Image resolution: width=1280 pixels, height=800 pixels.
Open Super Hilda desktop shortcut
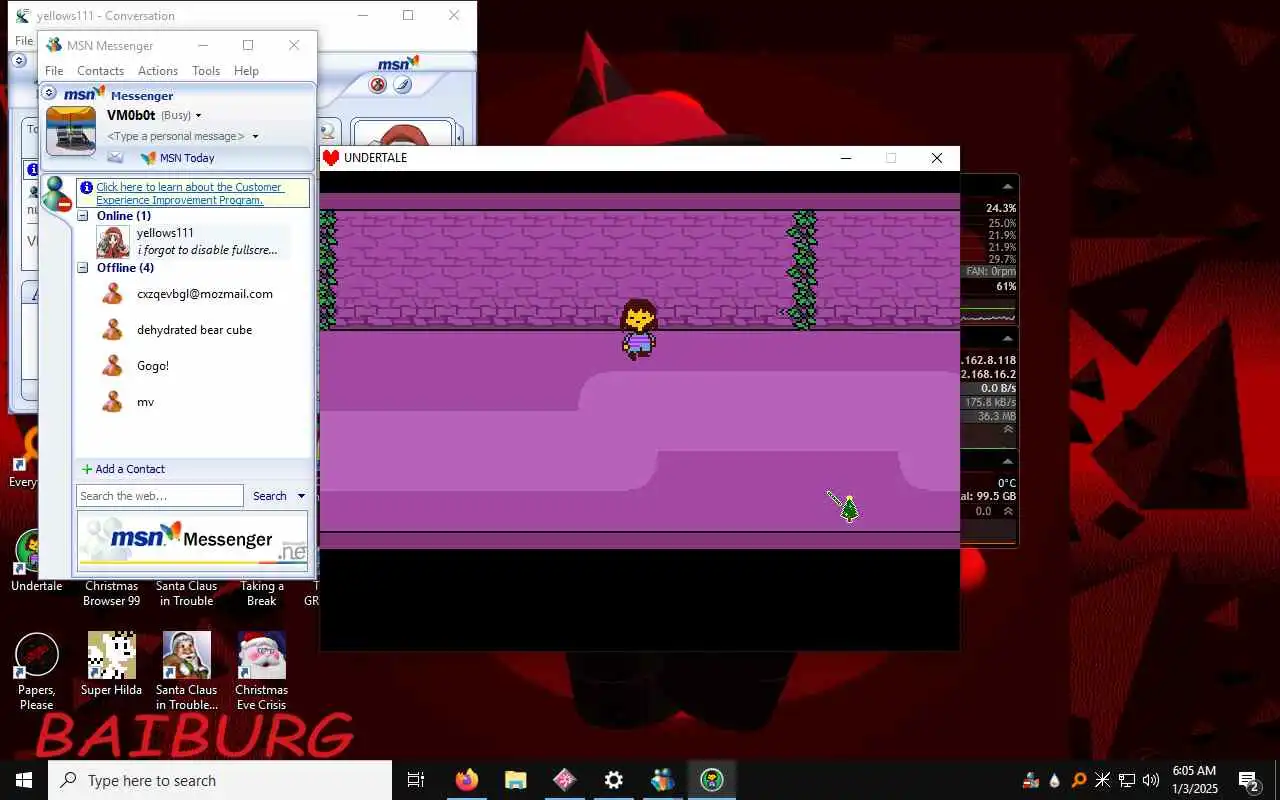(111, 664)
